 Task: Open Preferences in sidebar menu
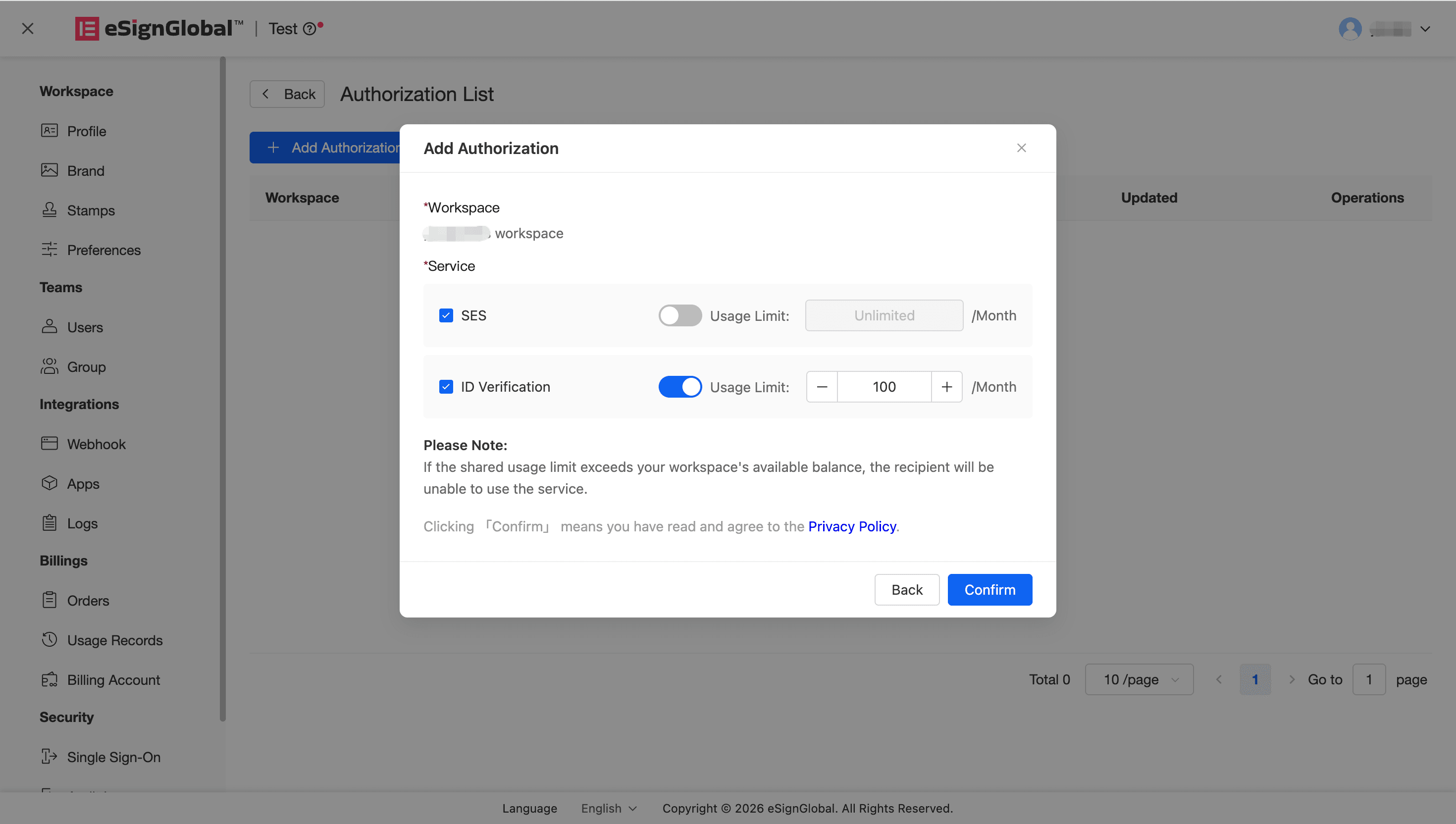click(104, 250)
